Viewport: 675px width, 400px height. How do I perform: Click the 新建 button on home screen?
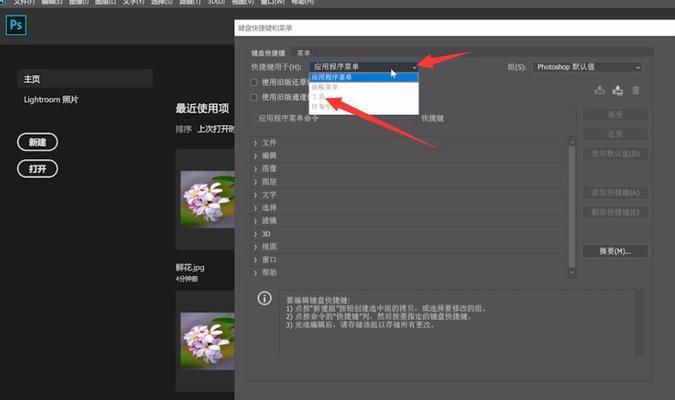tap(37, 142)
